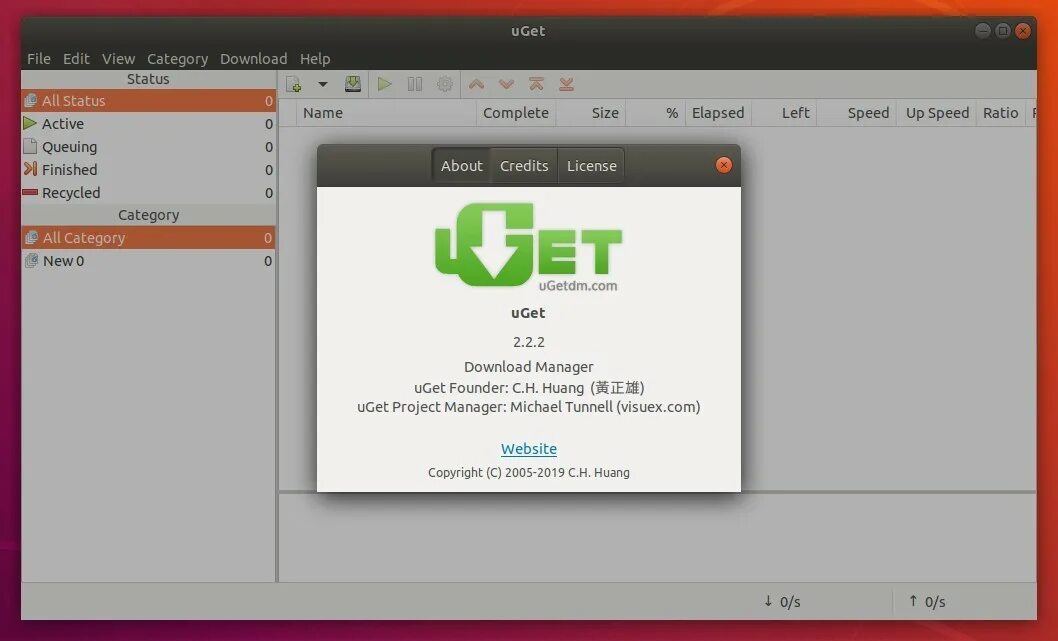Open the Website link

[x=528, y=449]
